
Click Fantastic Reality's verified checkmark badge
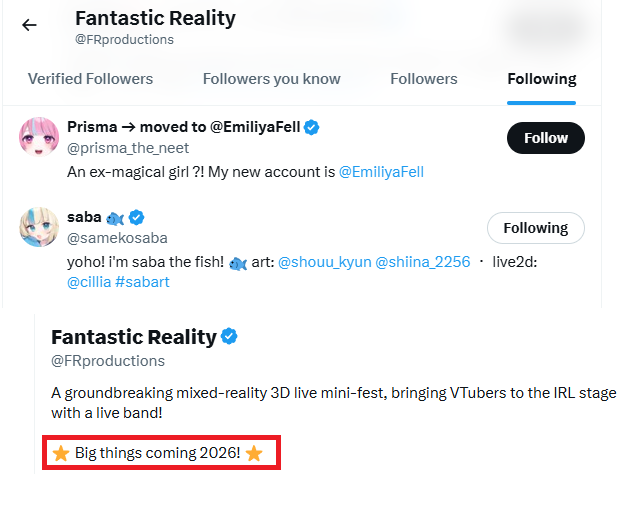point(229,336)
